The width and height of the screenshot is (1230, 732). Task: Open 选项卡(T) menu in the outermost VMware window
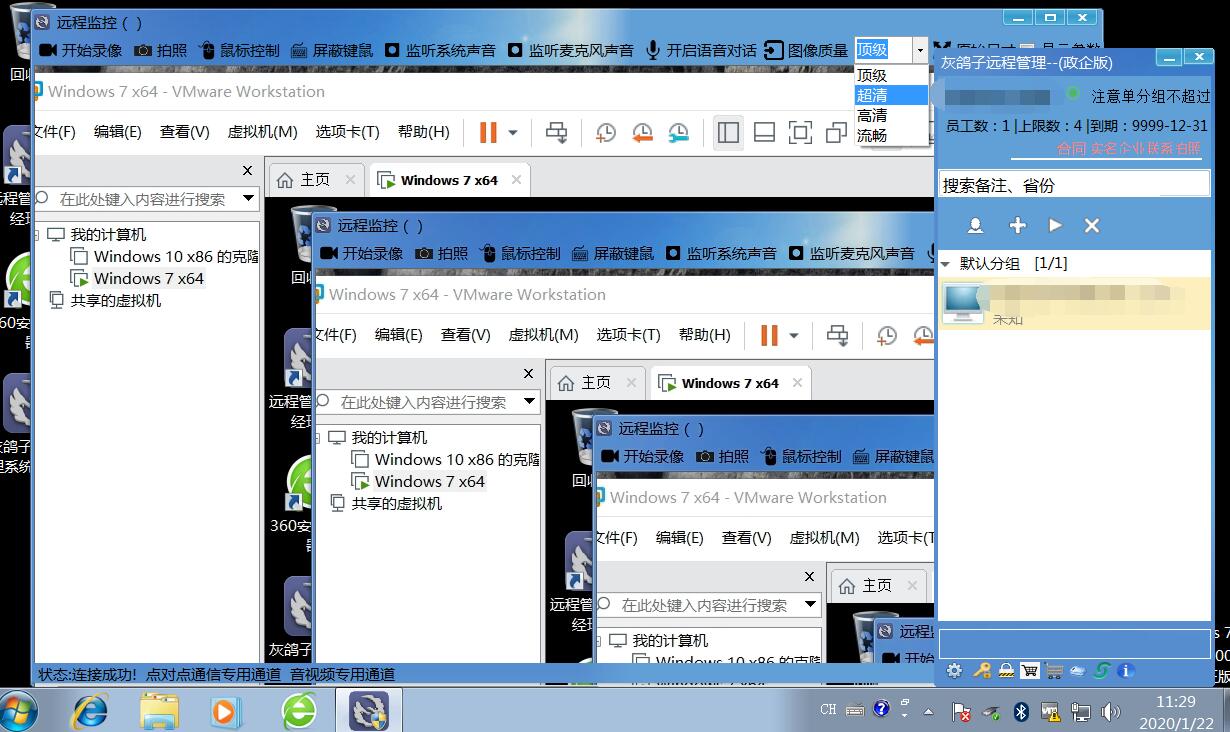(347, 132)
